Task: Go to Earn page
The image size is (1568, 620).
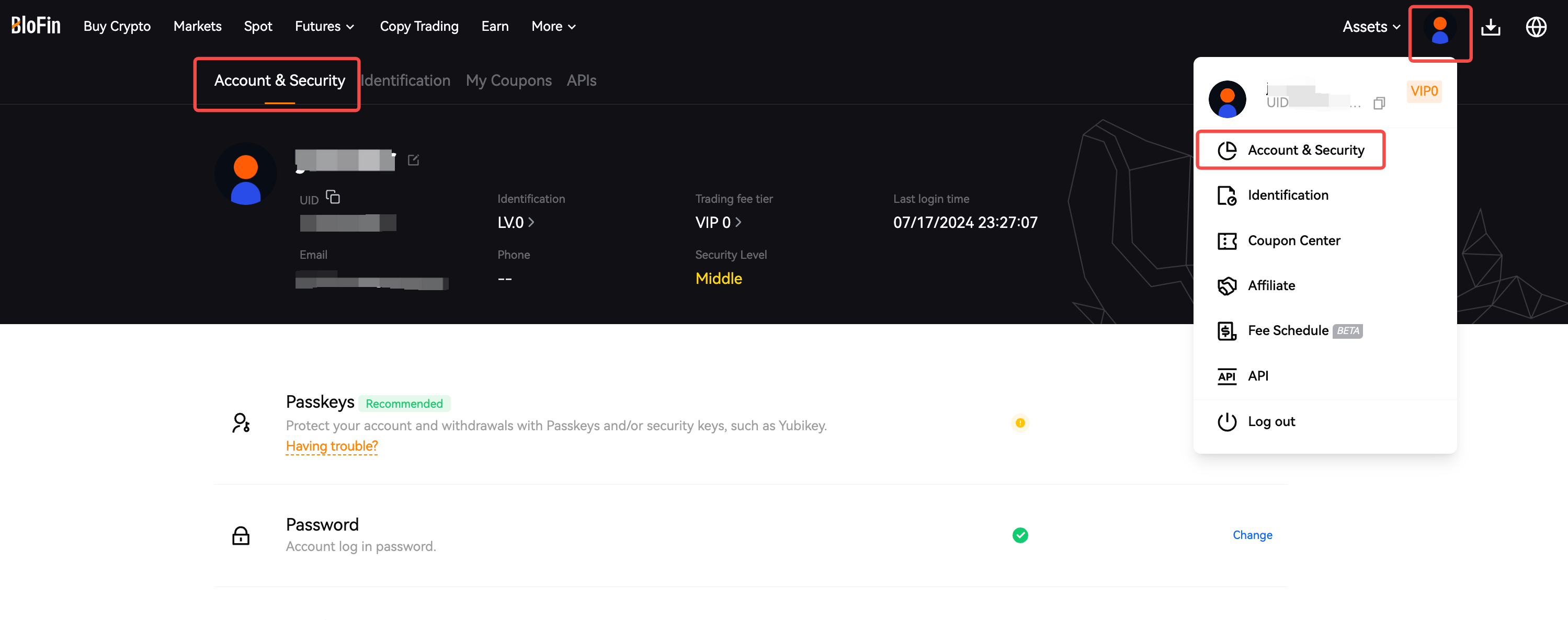Action: pyautogui.click(x=495, y=26)
